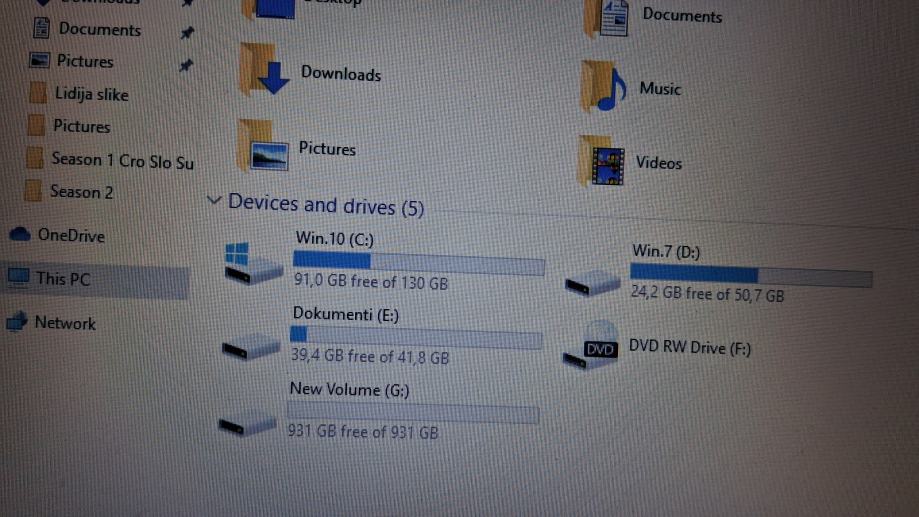Open the Videos folder icon
Image resolution: width=919 pixels, height=517 pixels.
coord(601,161)
